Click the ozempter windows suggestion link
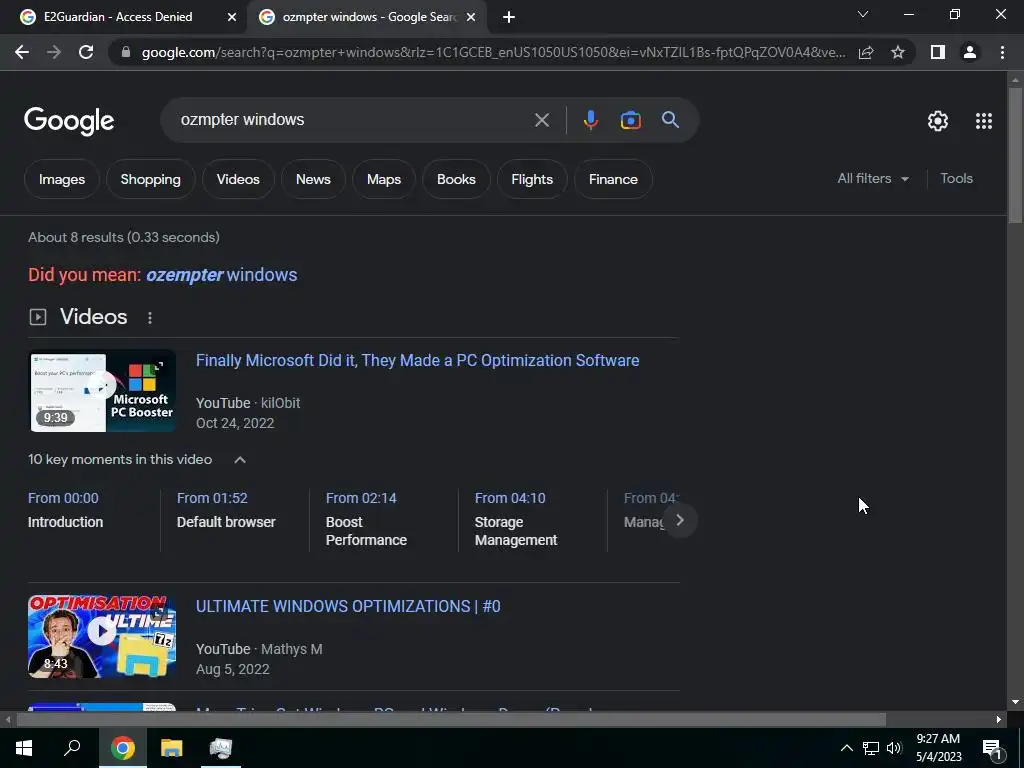 coord(221,275)
